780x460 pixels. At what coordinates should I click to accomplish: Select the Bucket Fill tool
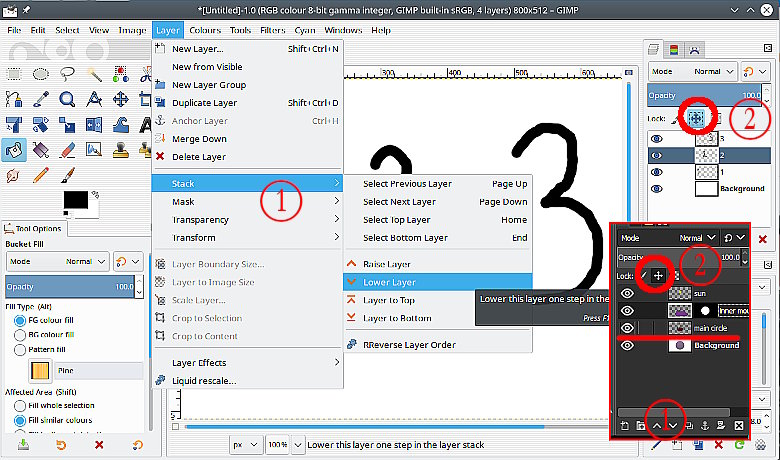(x=14, y=150)
